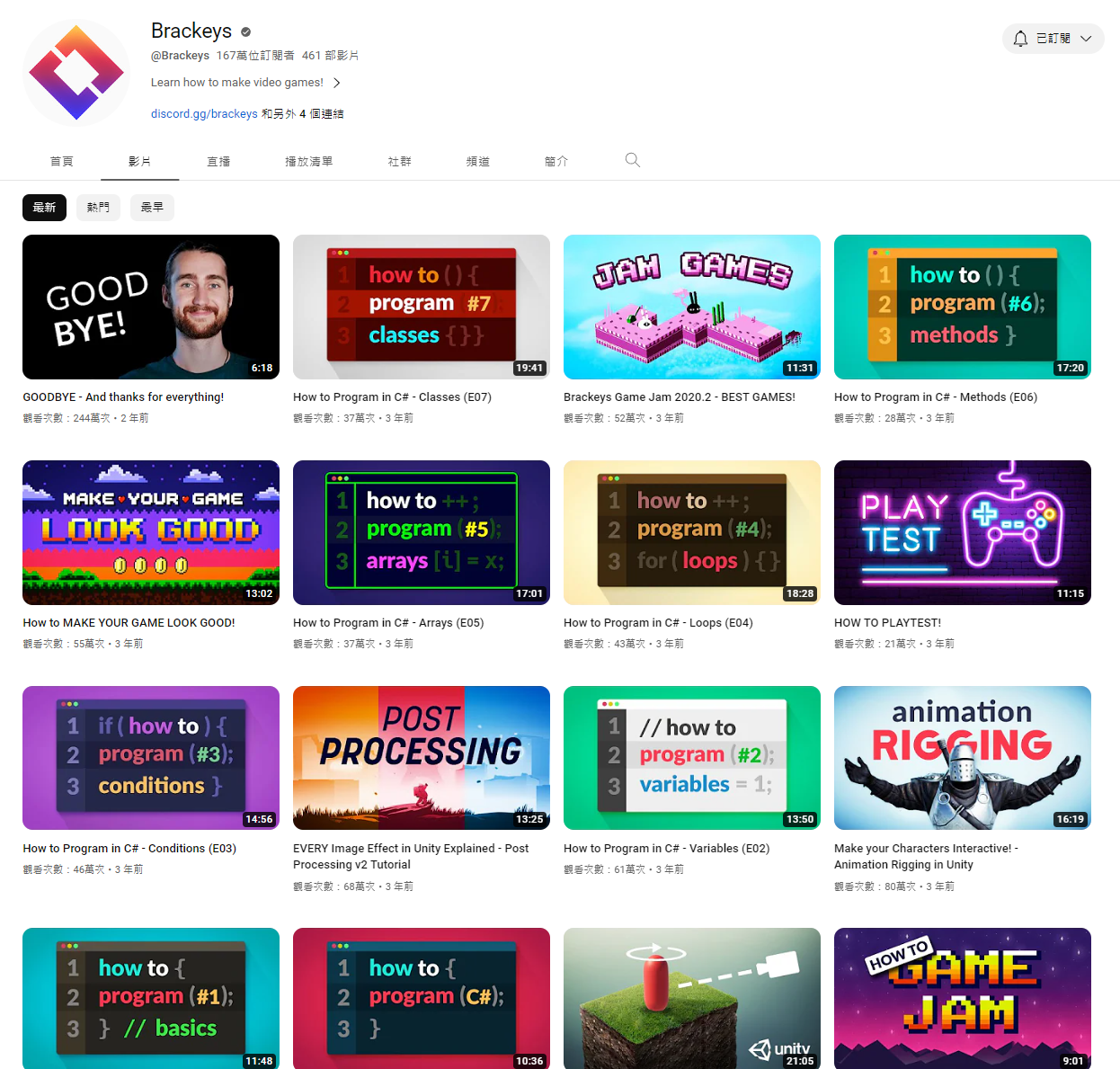Click the @Brackeys channel handle
The width and height of the screenshot is (1120, 1069).
click(180, 56)
